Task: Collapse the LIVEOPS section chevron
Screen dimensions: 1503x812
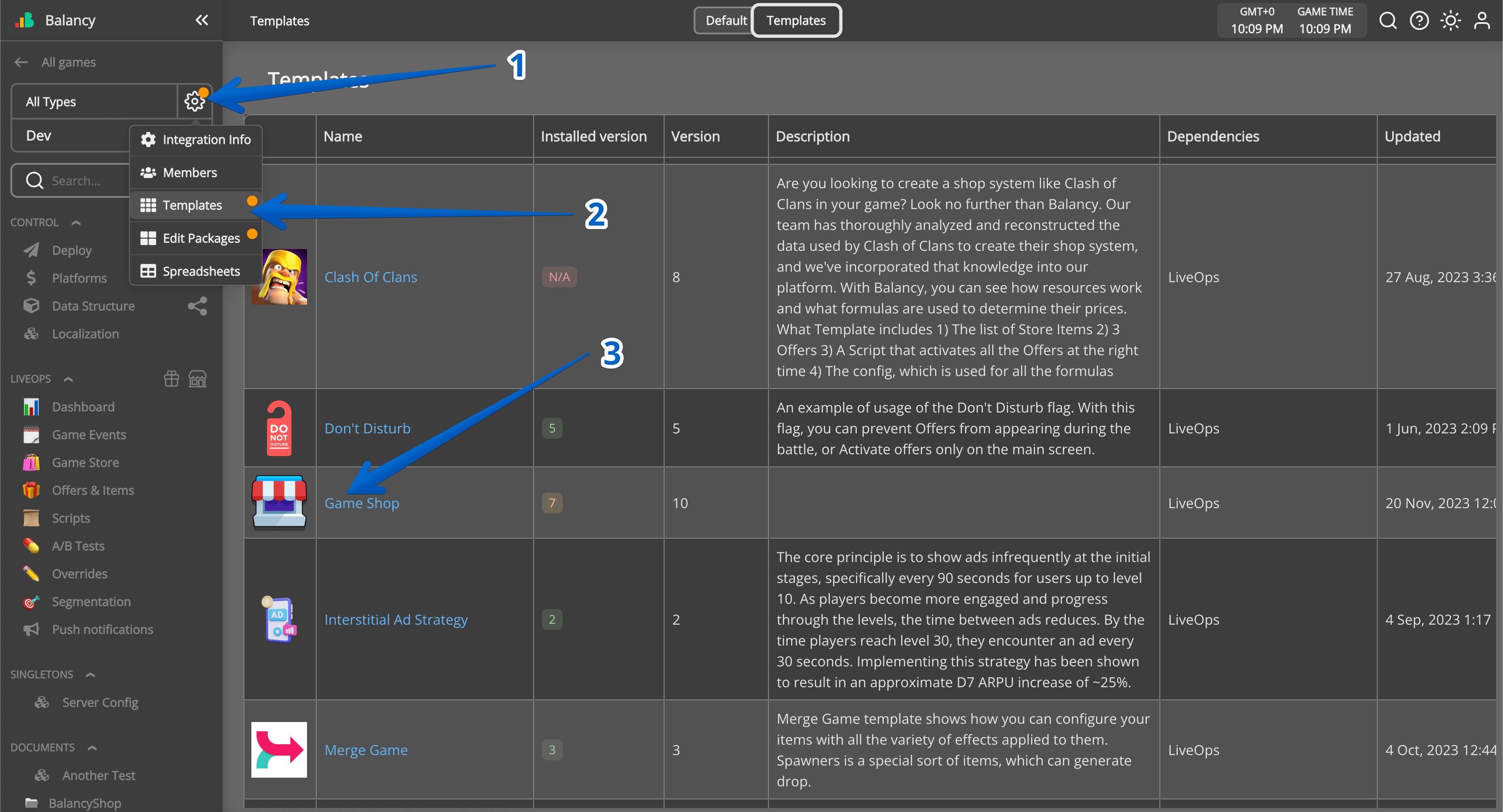Action: pos(68,379)
